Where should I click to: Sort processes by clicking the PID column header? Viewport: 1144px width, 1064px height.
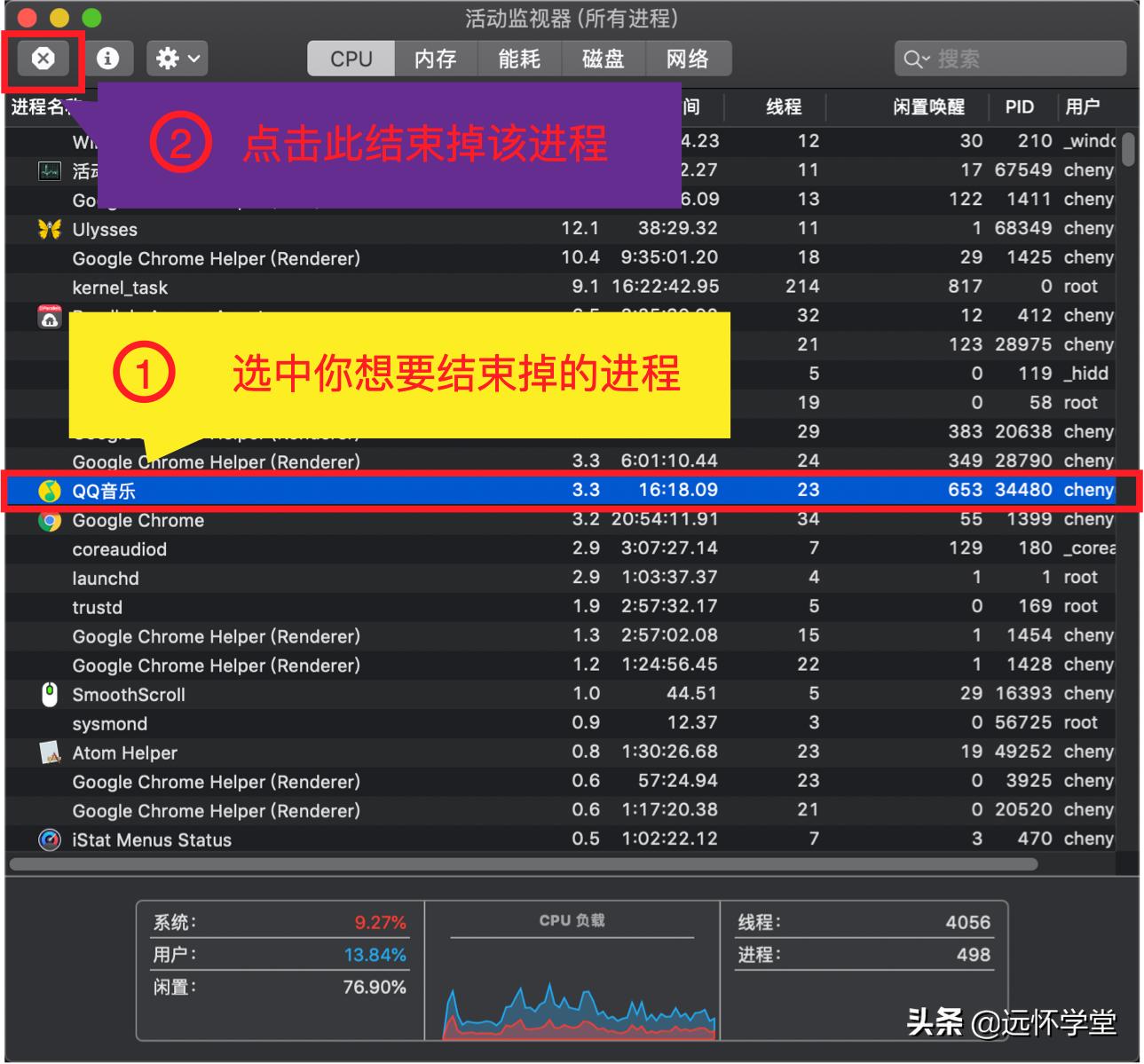point(1019,107)
